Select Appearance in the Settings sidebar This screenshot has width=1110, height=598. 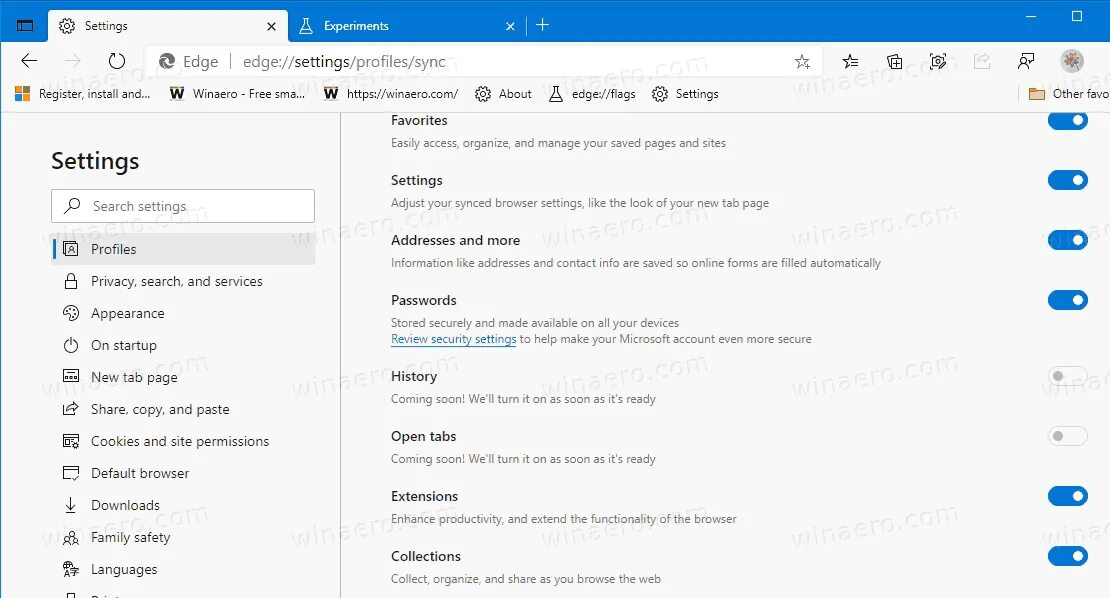tap(126, 313)
